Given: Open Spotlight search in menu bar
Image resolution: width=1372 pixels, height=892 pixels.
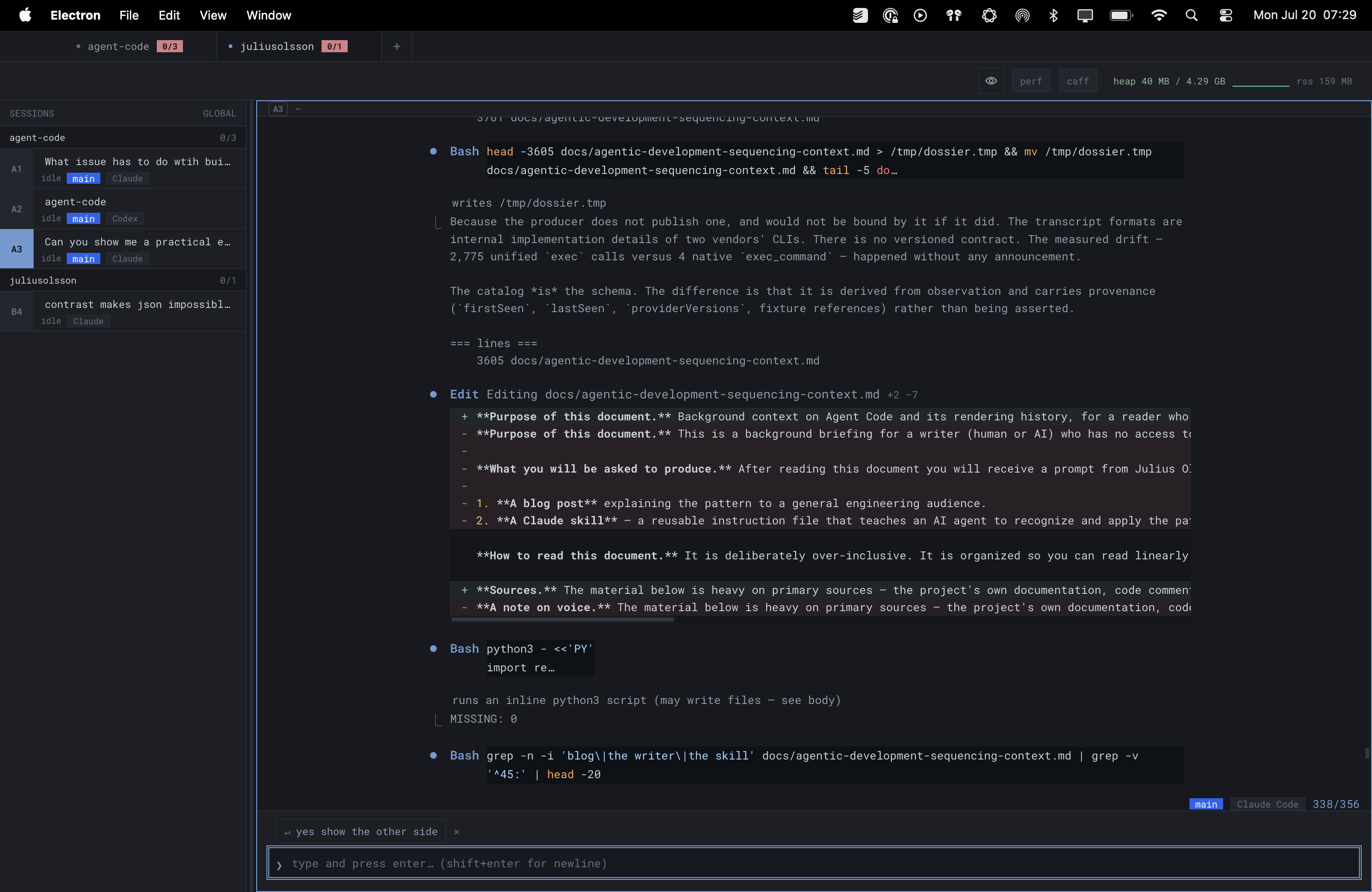Looking at the screenshot, I should click(x=1191, y=15).
